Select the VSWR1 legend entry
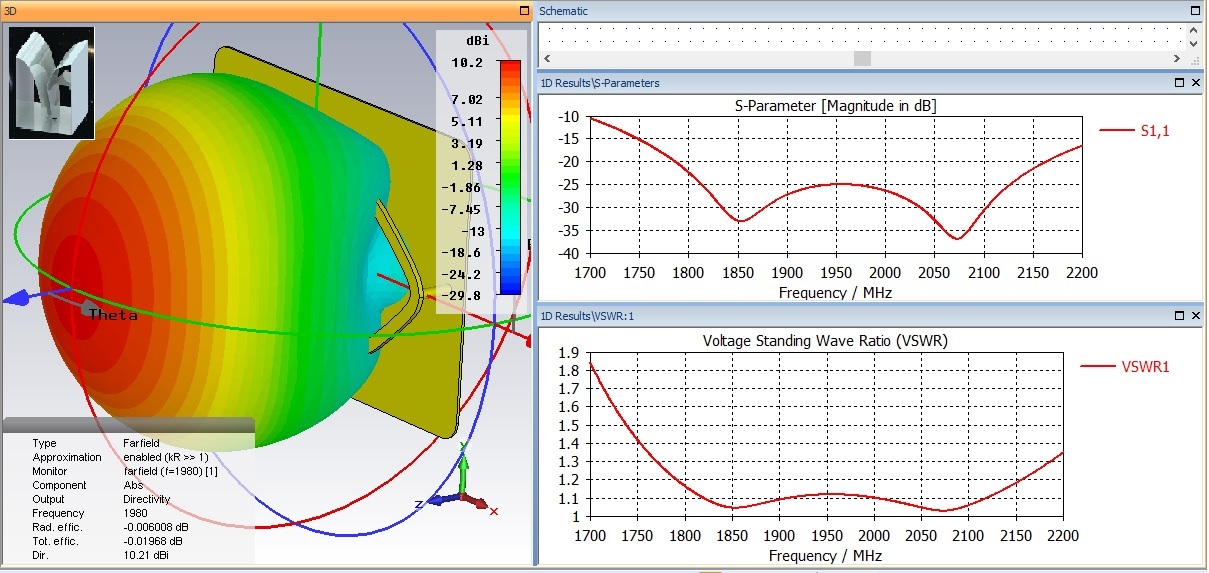1209x573 pixels. (x=1126, y=367)
